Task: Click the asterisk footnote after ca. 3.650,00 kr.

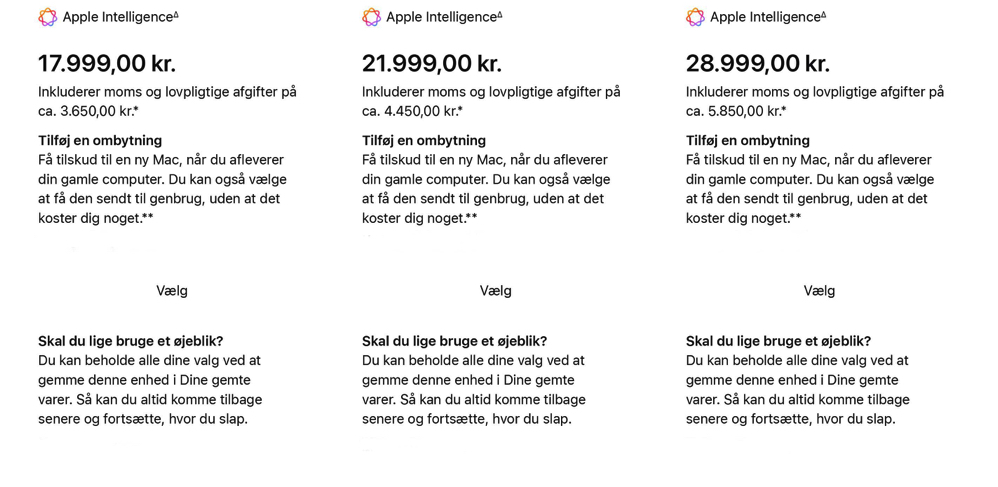Action: point(136,110)
